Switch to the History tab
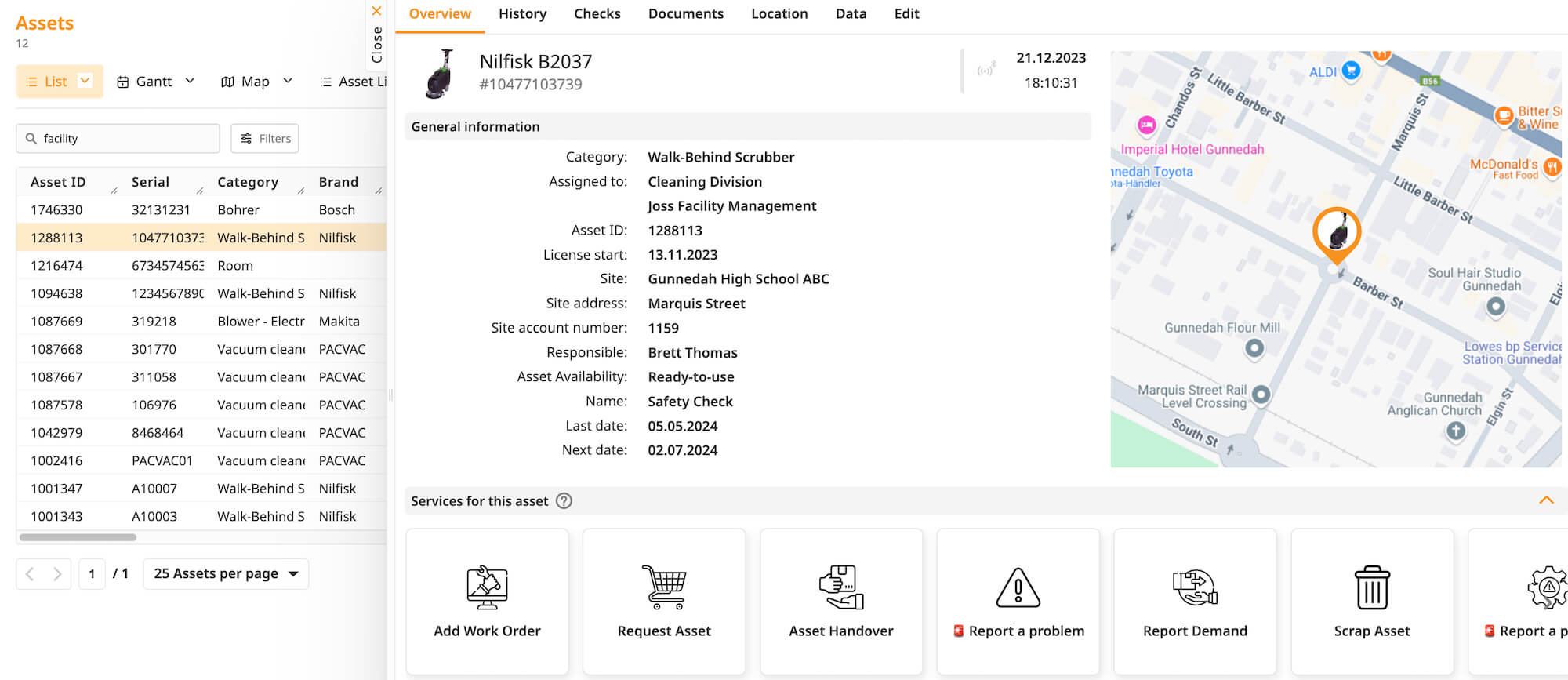The image size is (1568, 680). pos(522,14)
